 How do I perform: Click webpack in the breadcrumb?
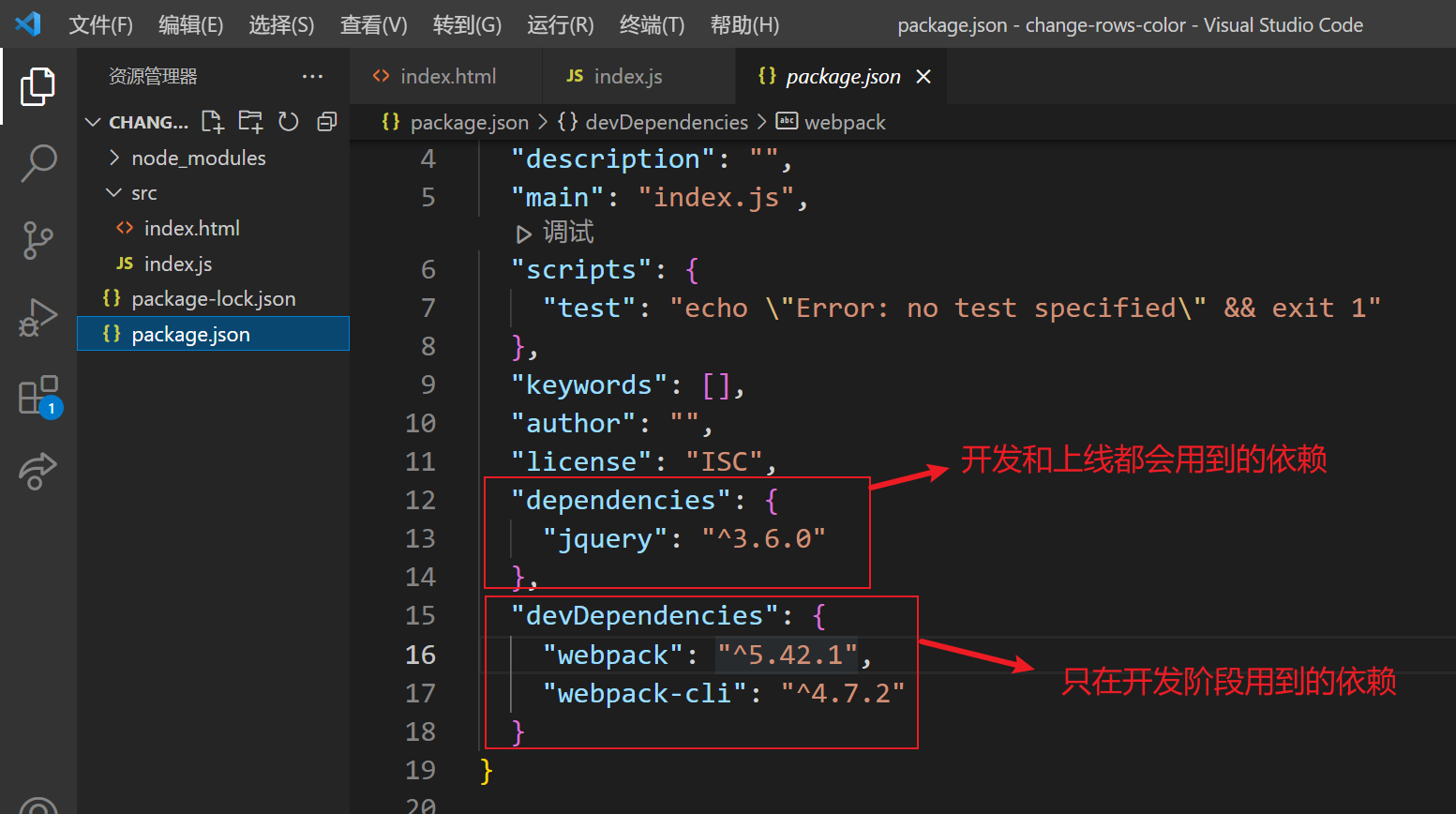(845, 123)
